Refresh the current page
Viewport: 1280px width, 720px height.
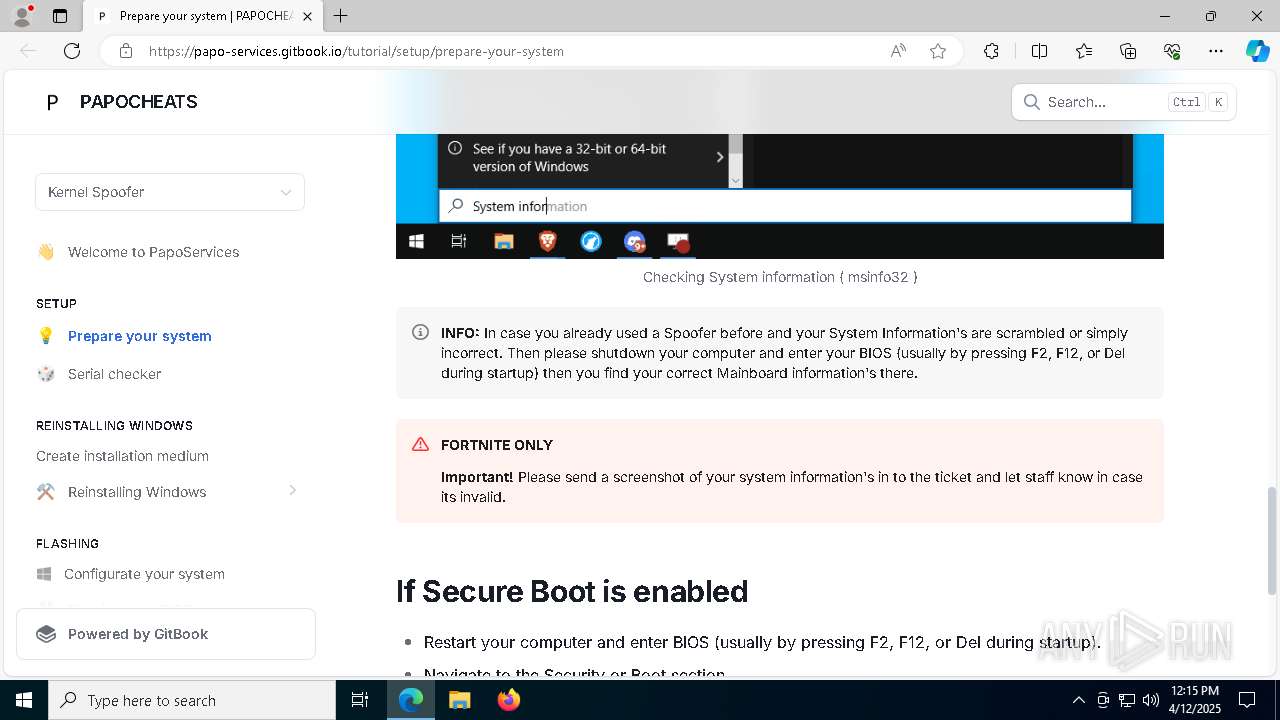tap(72, 51)
